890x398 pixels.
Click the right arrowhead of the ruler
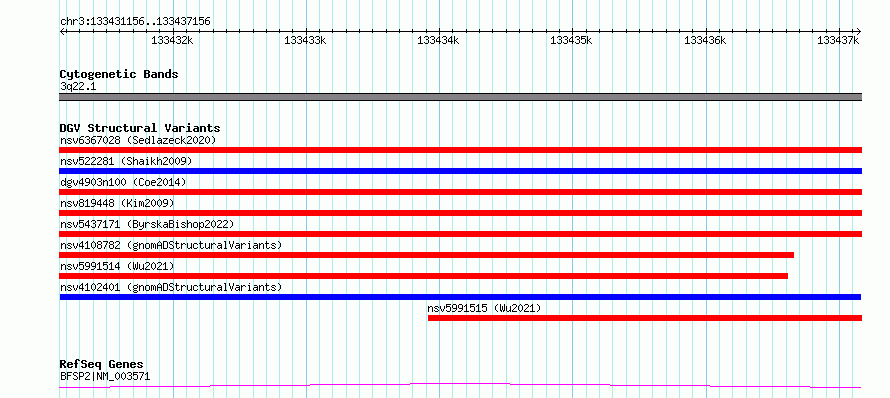[858, 31]
